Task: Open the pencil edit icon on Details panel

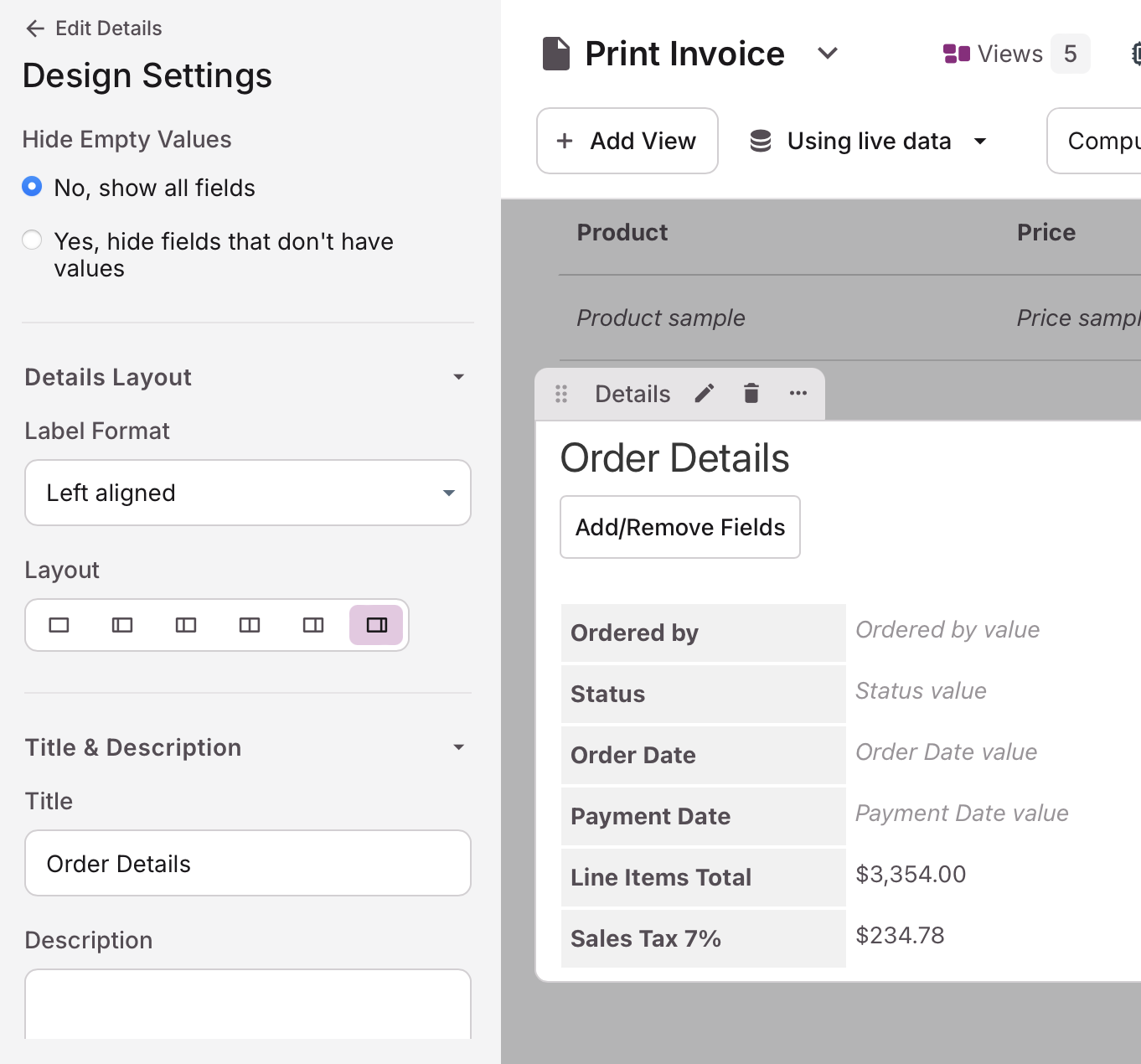Action: 704,393
